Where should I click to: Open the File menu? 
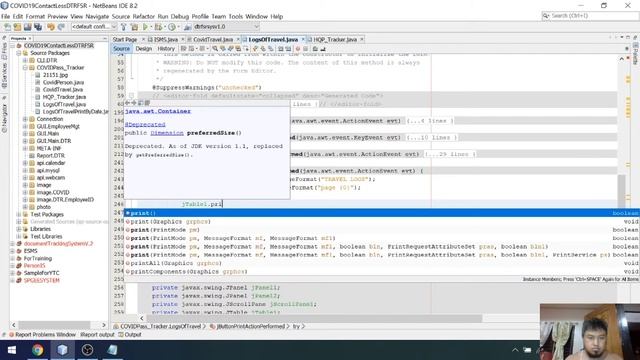pyautogui.click(x=5, y=16)
